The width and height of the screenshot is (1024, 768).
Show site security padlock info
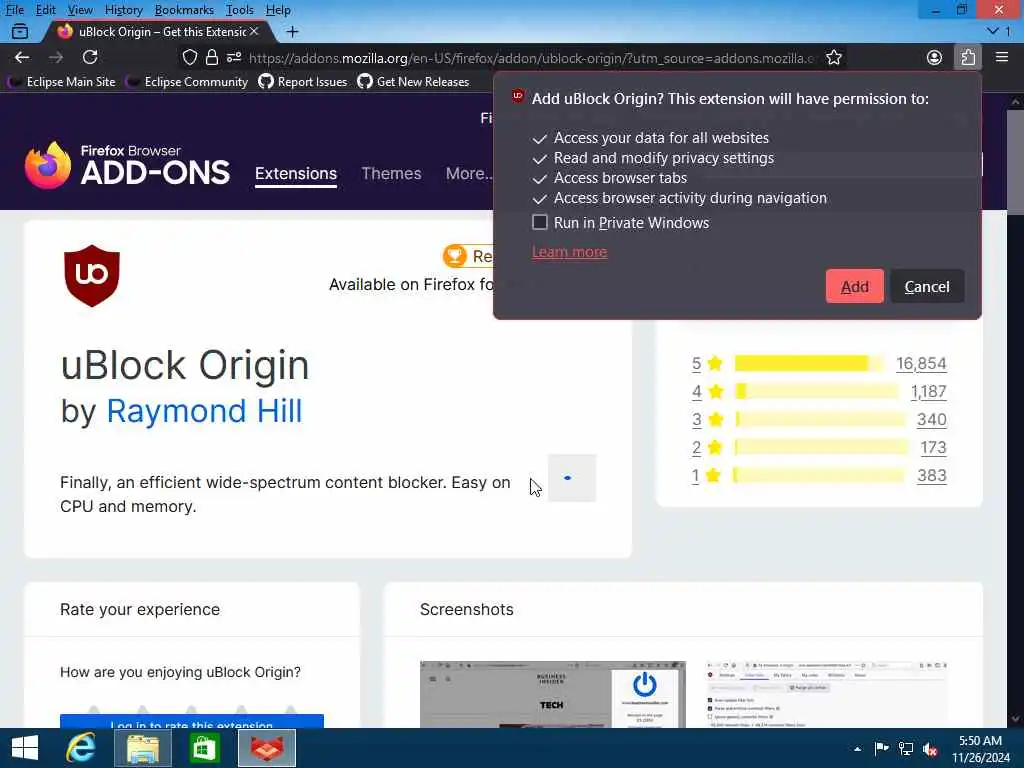click(212, 57)
